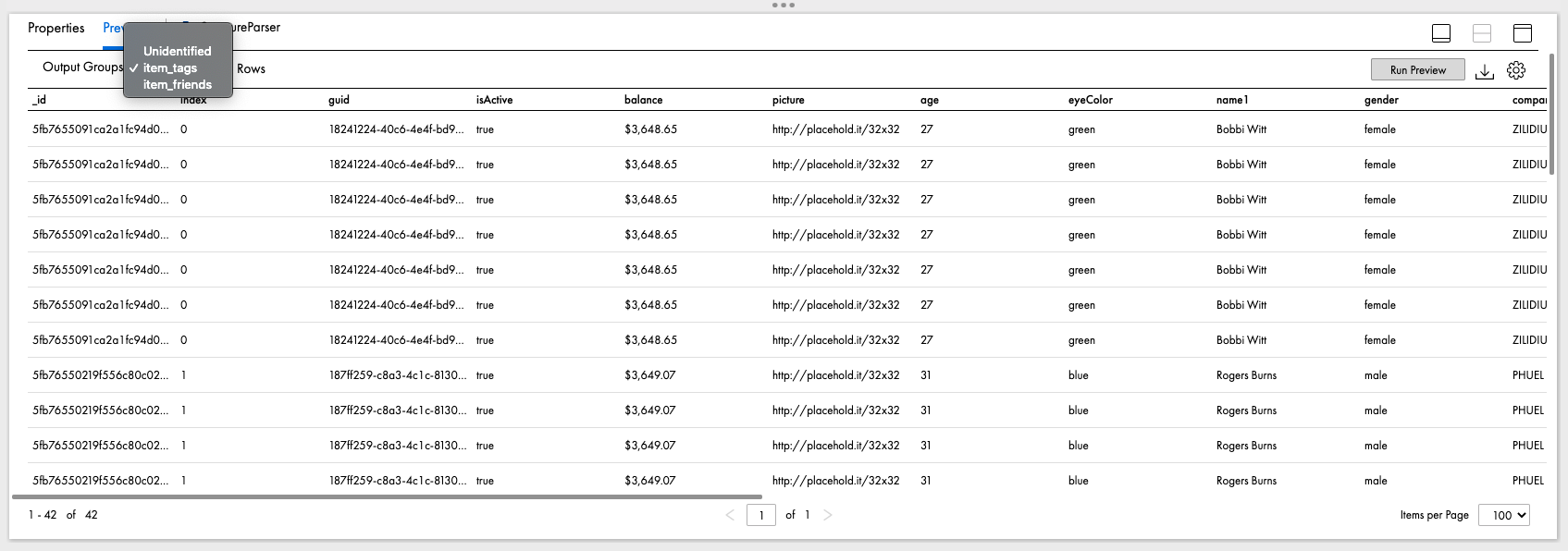
Task: Open preview settings gear icon
Action: (1515, 70)
